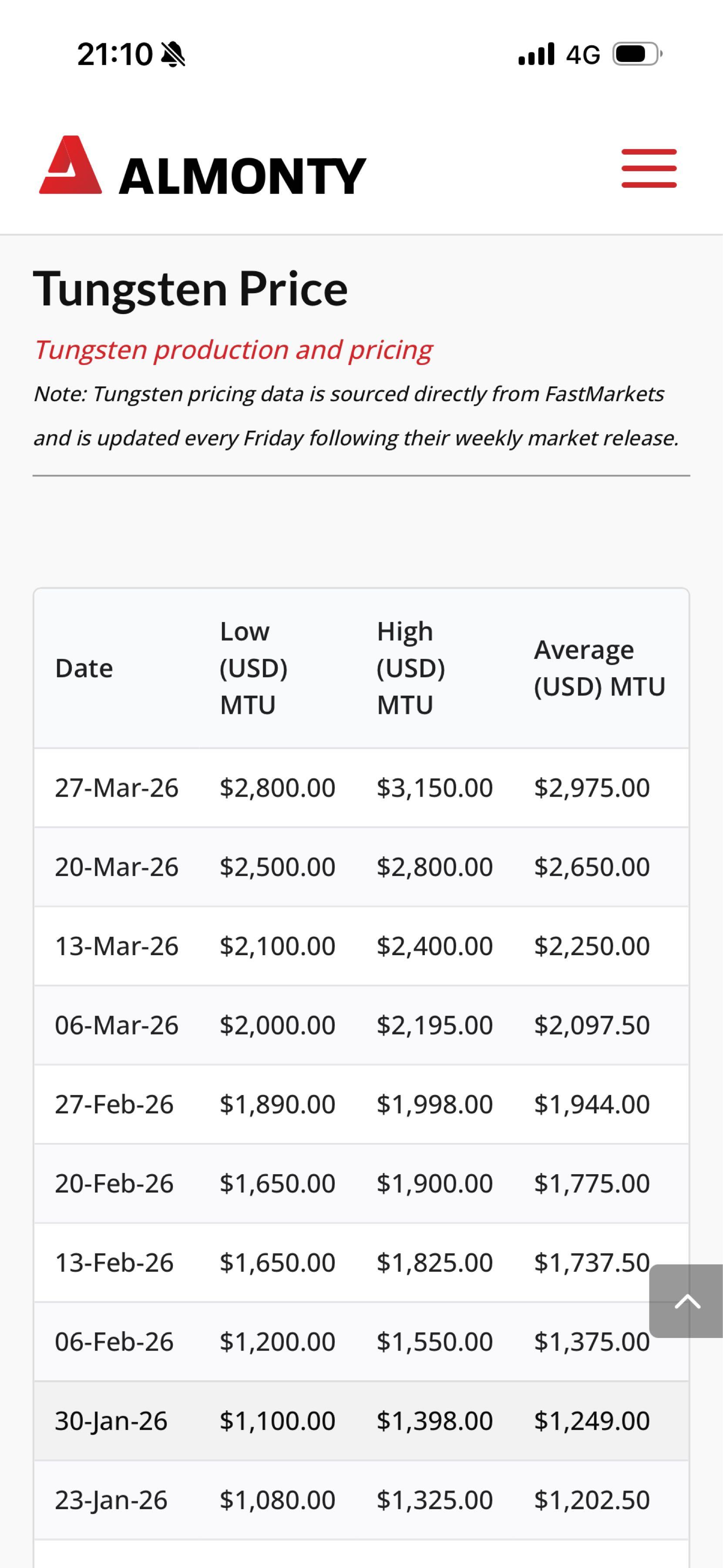
Task: Select the Average (USD) MTU column header
Action: pos(599,668)
